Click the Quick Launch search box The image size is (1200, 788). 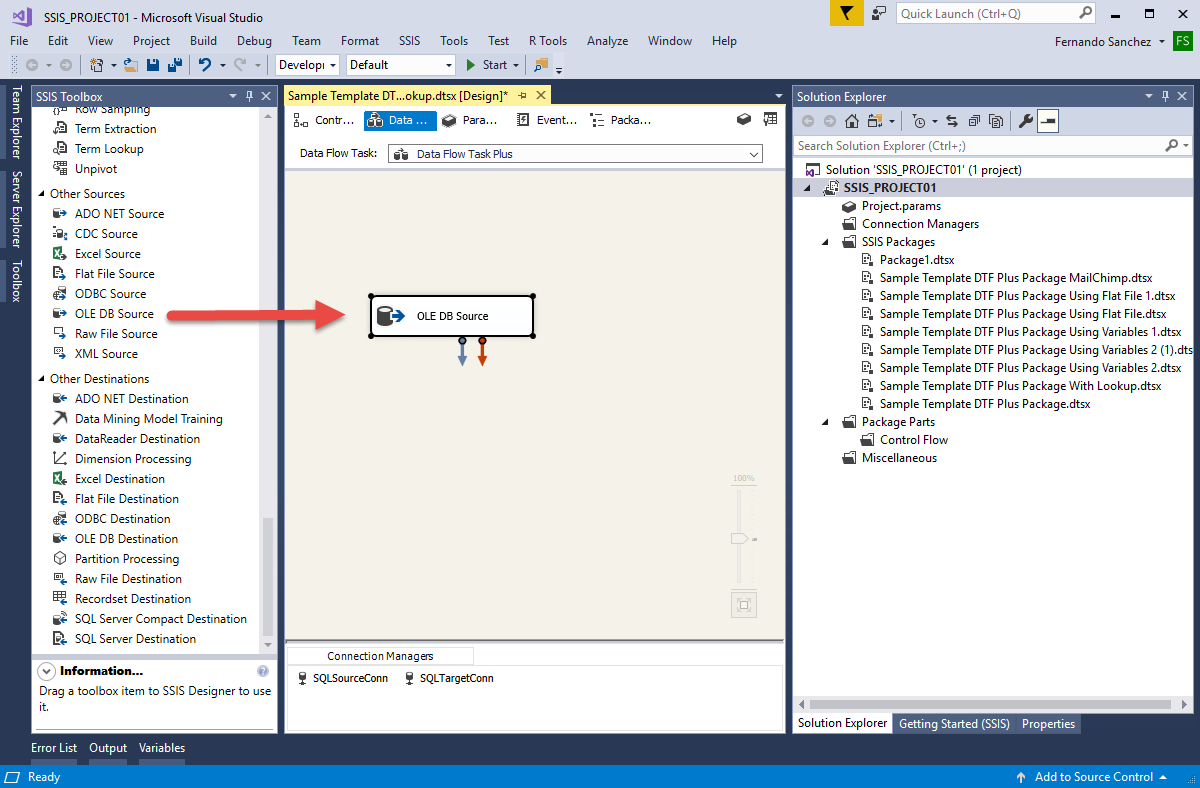click(x=996, y=13)
